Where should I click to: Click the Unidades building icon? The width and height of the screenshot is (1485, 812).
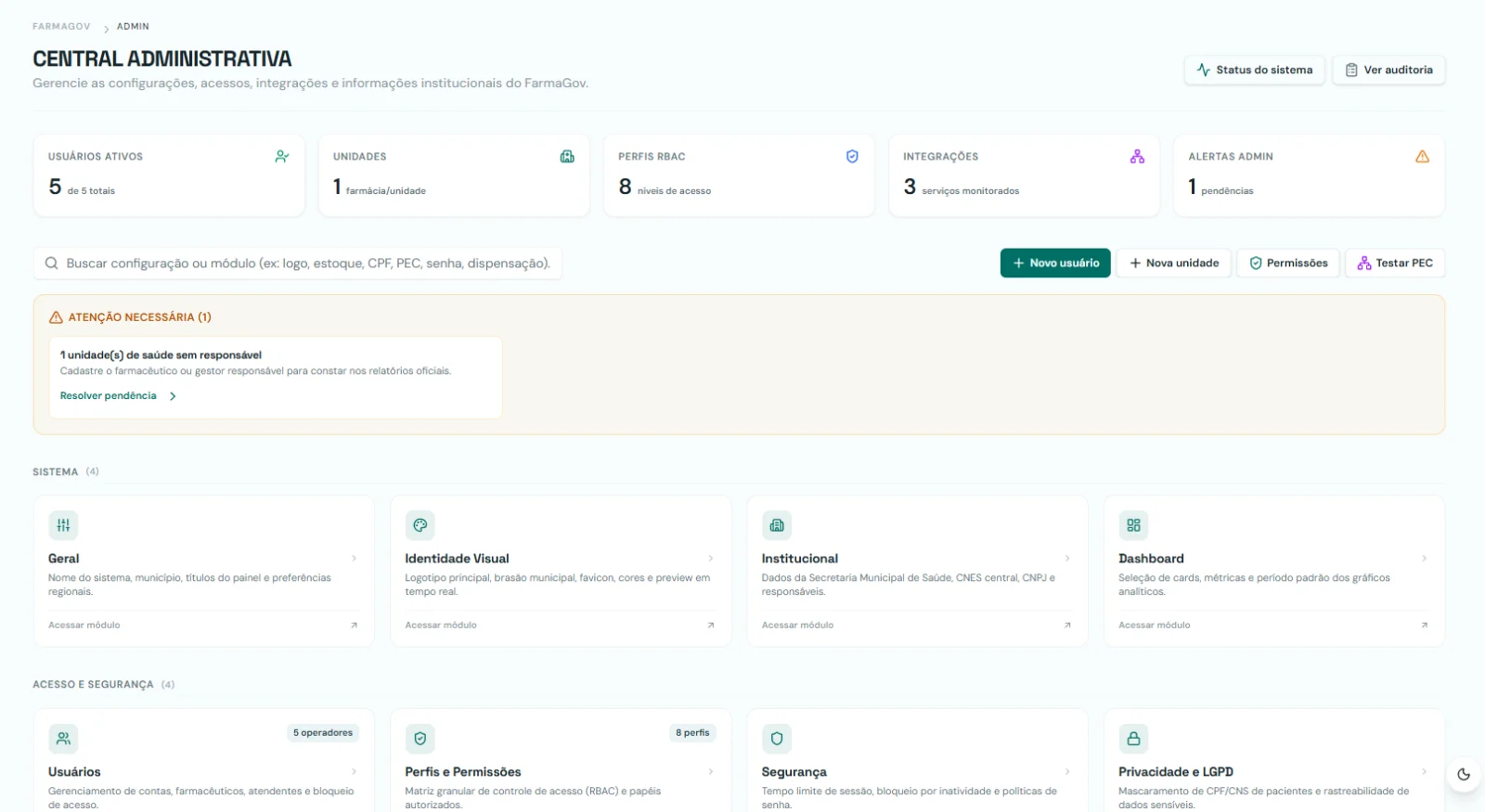[567, 157]
